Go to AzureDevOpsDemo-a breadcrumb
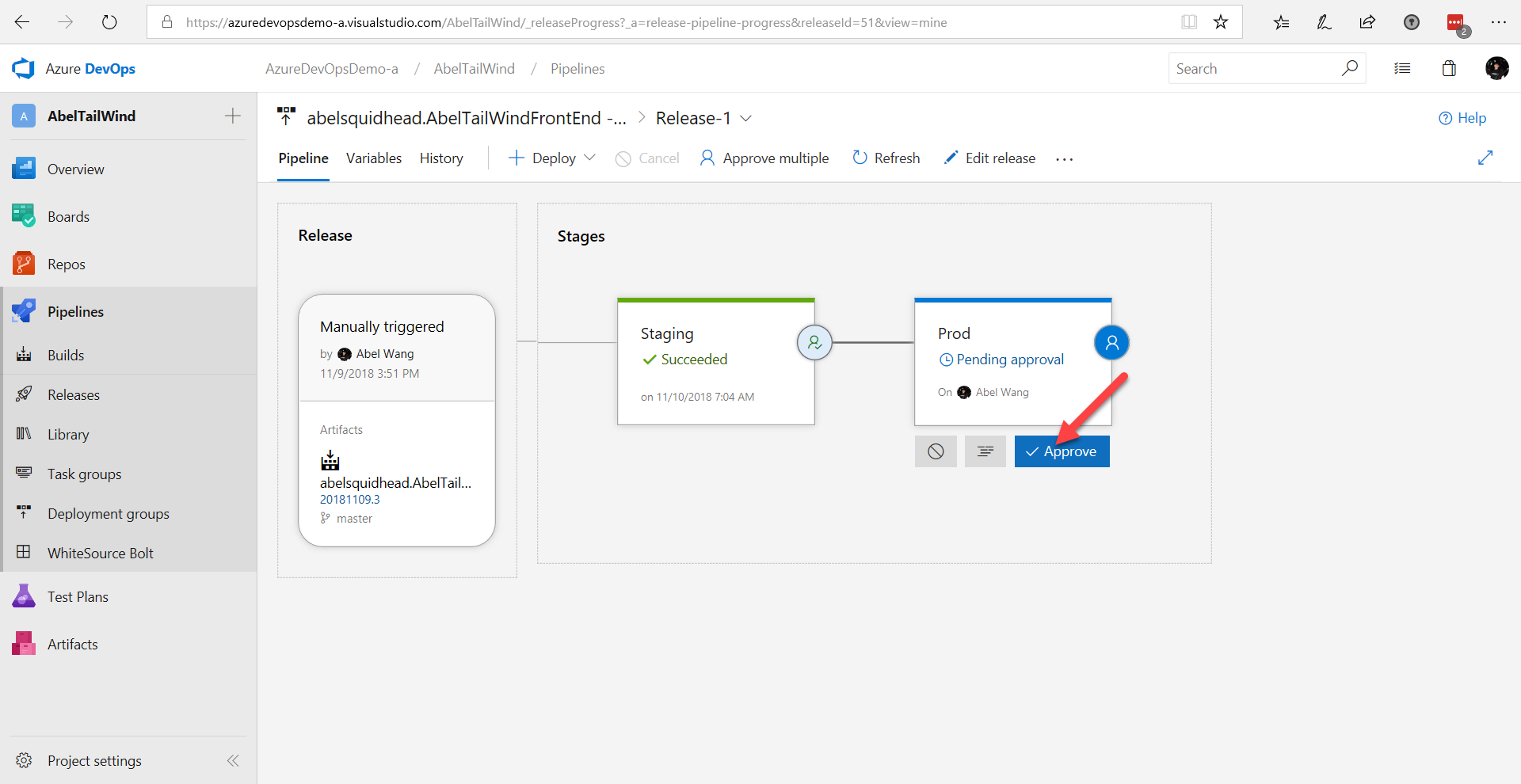The image size is (1521, 784). pyautogui.click(x=332, y=69)
